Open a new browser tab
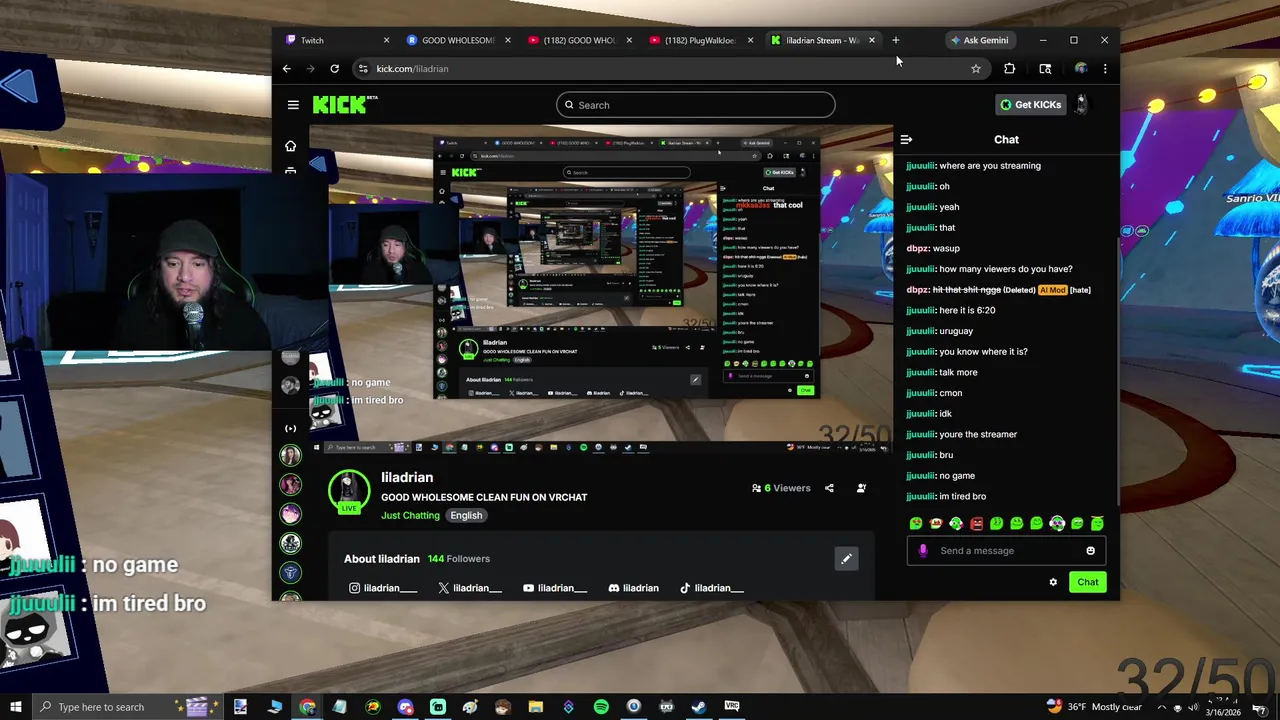The height and width of the screenshot is (720, 1280). pyautogui.click(x=896, y=40)
